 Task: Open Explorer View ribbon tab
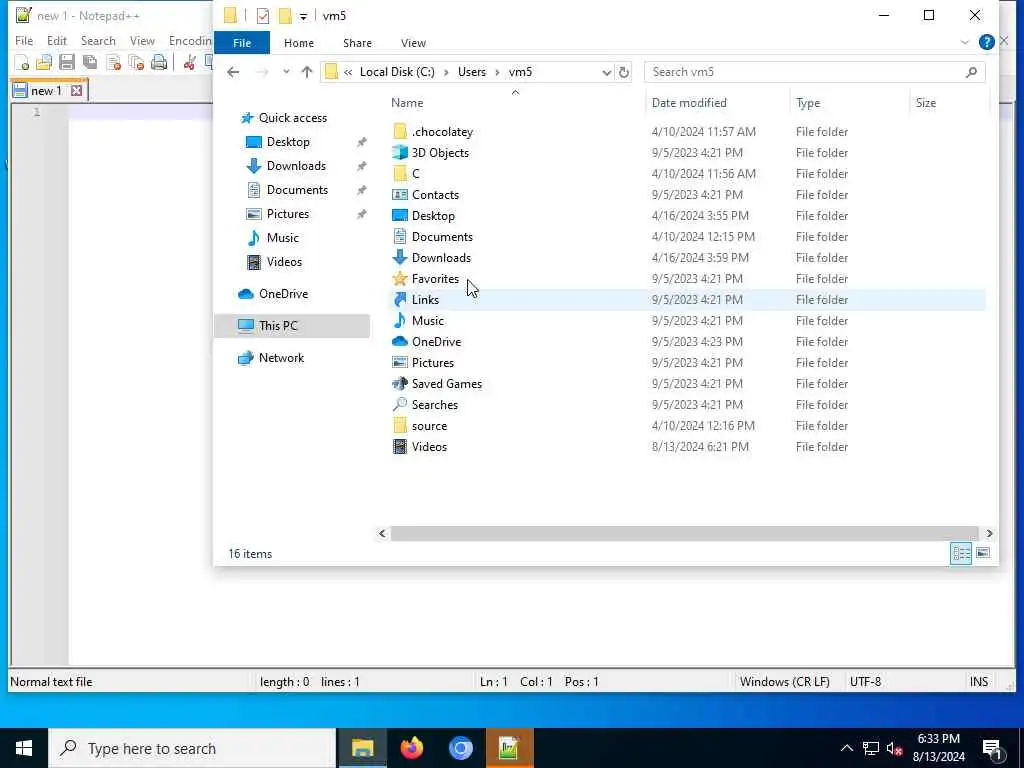(413, 43)
